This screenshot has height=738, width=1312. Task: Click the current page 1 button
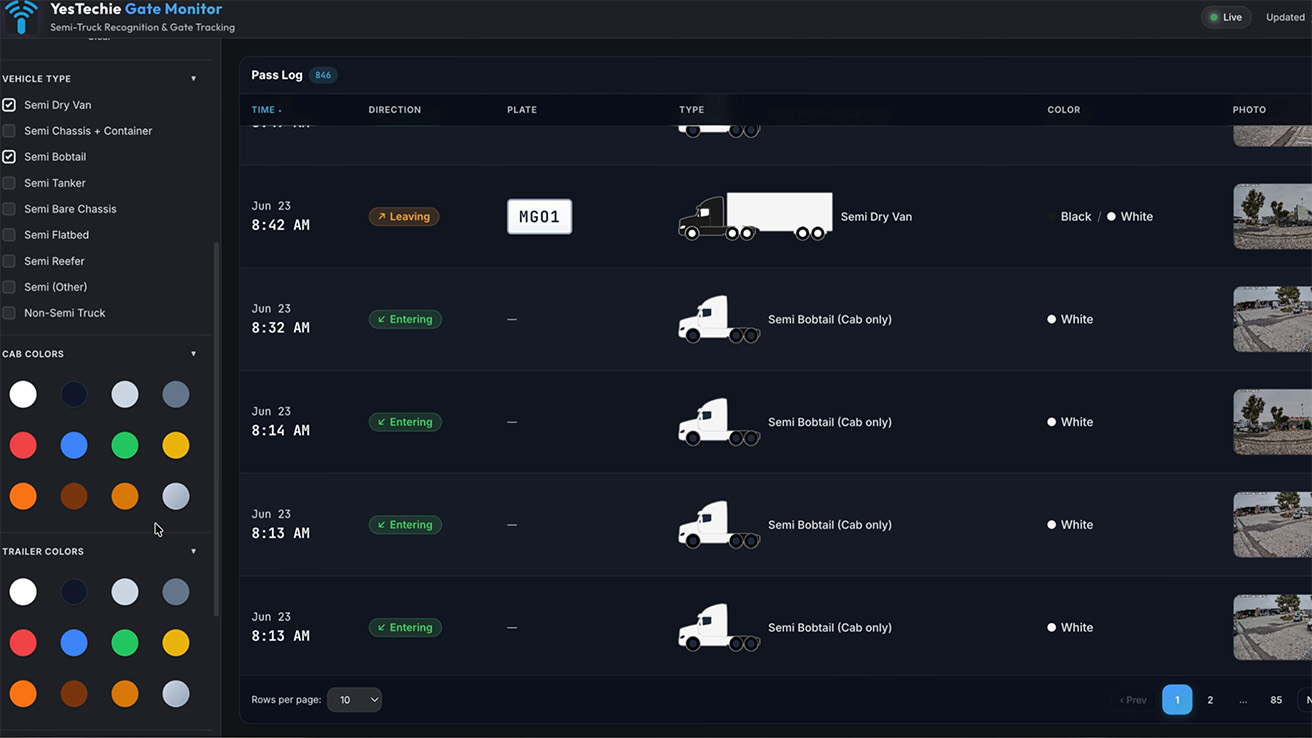click(1177, 700)
